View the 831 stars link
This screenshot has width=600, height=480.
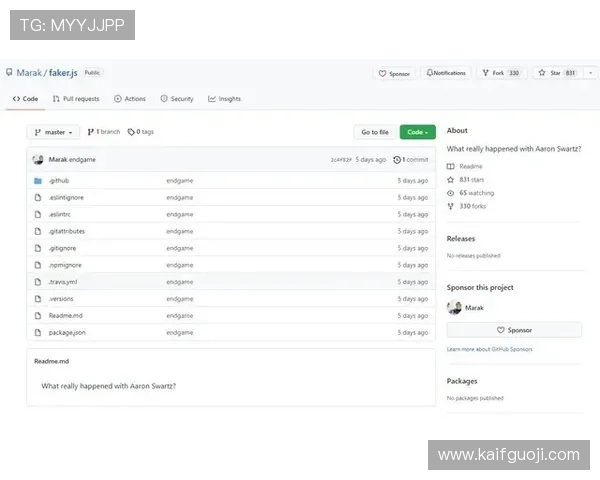(x=471, y=180)
